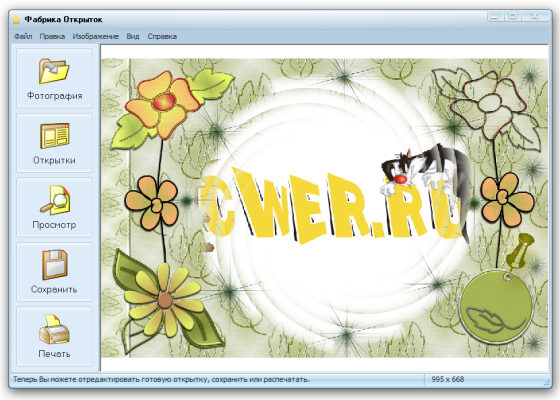Select the Открытки card templates icon
Image resolution: width=560 pixels, height=400 pixels.
coord(54,135)
